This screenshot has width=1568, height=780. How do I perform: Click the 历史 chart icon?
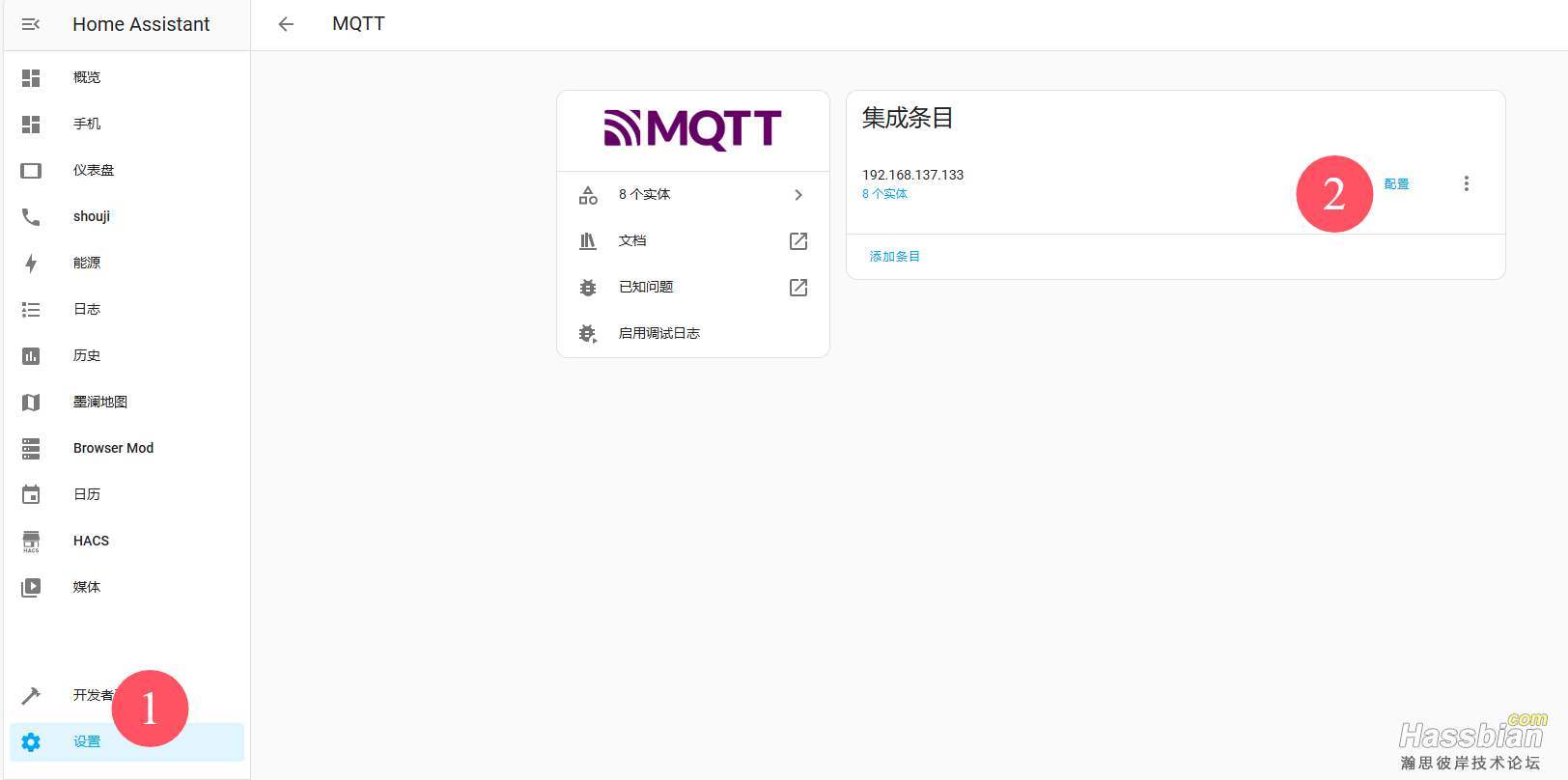(31, 356)
